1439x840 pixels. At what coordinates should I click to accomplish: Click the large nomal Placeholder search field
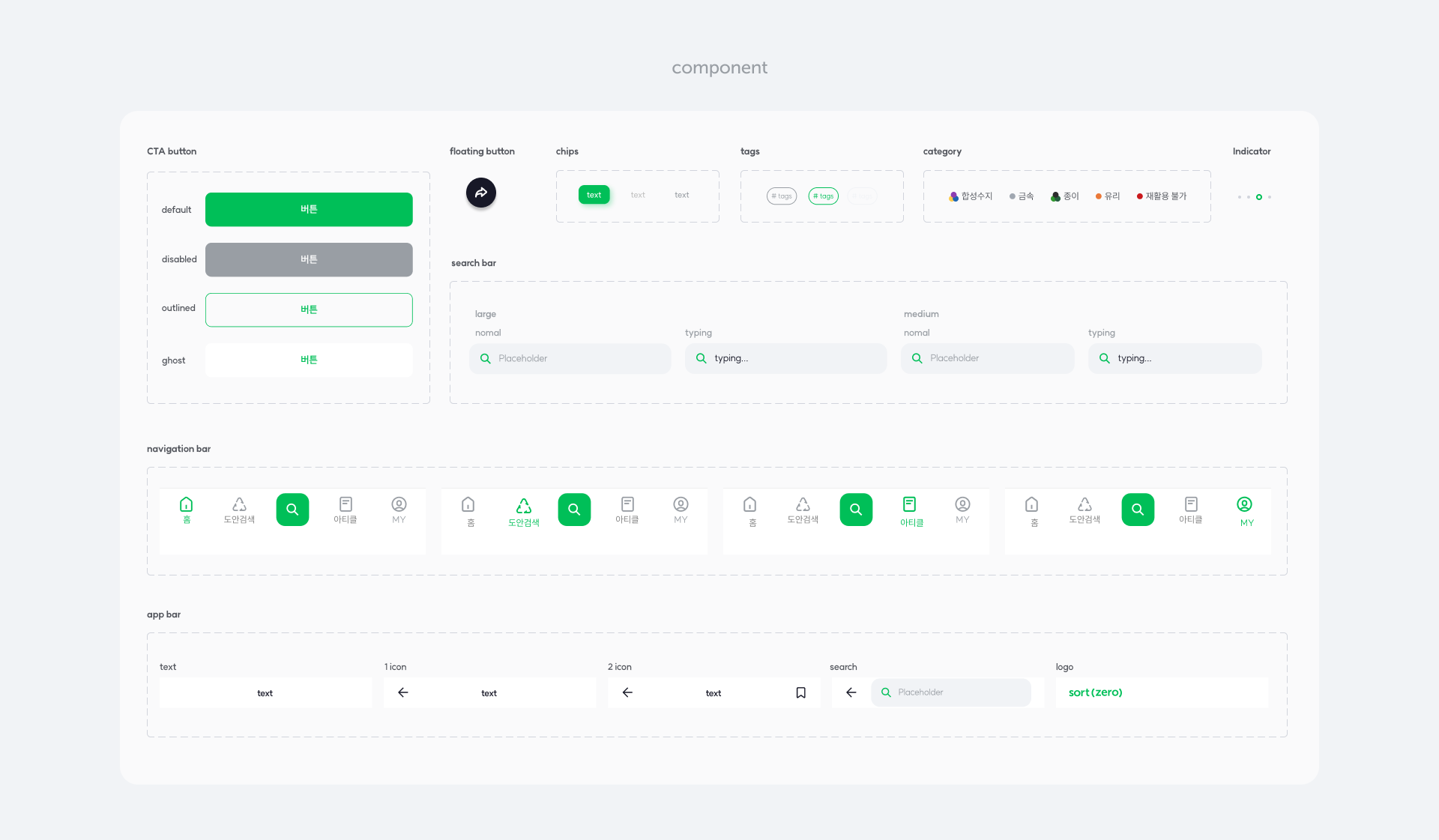pos(570,359)
